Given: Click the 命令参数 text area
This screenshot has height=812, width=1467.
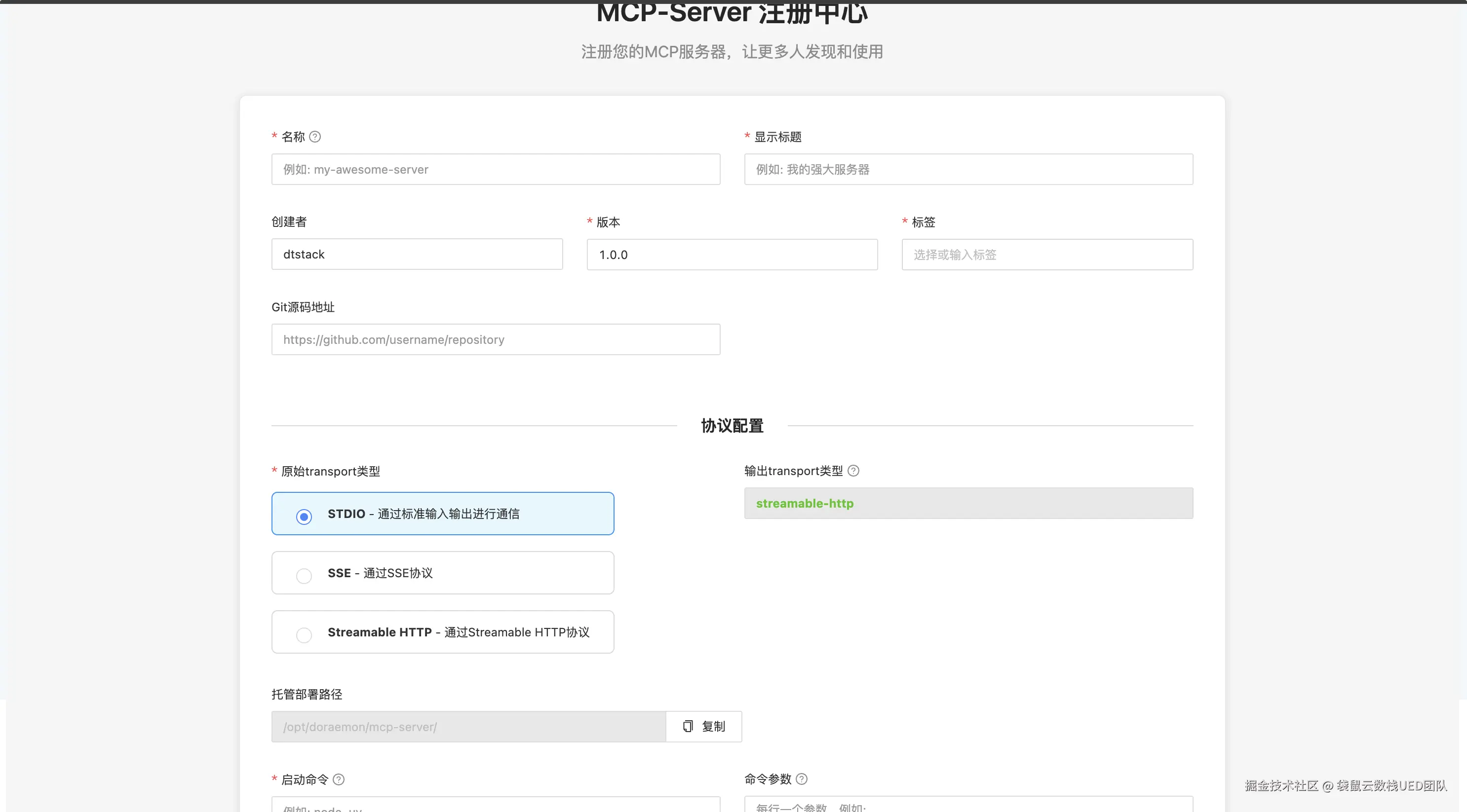Looking at the screenshot, I should (968, 806).
